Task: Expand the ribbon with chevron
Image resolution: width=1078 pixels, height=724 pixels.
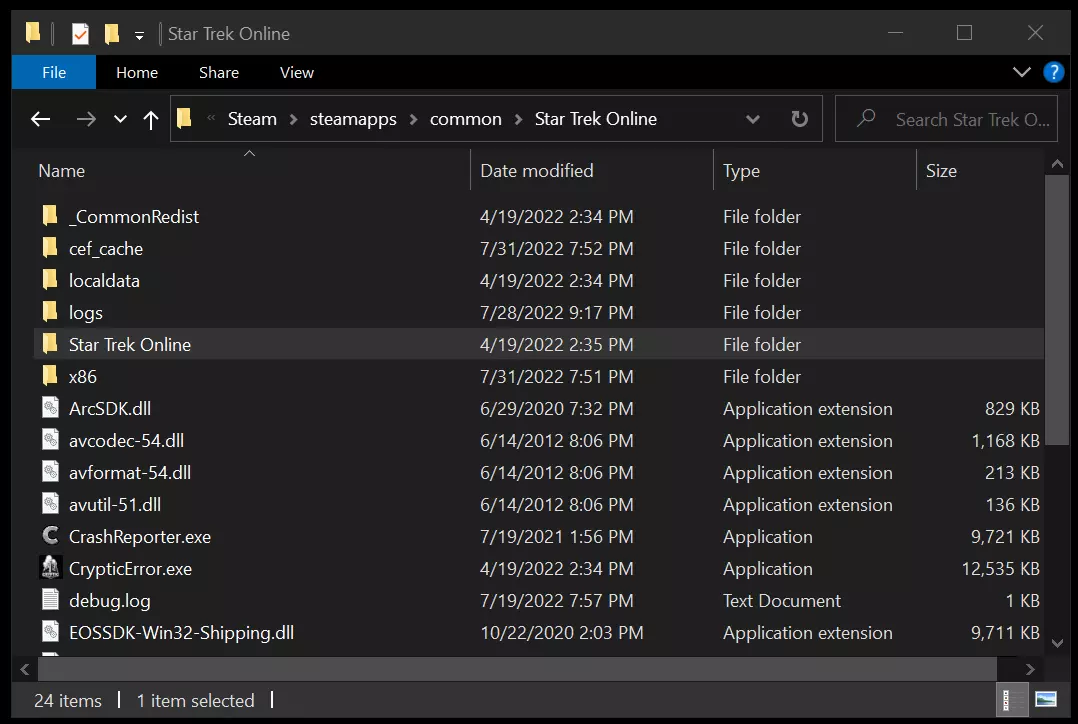Action: pos(1021,72)
